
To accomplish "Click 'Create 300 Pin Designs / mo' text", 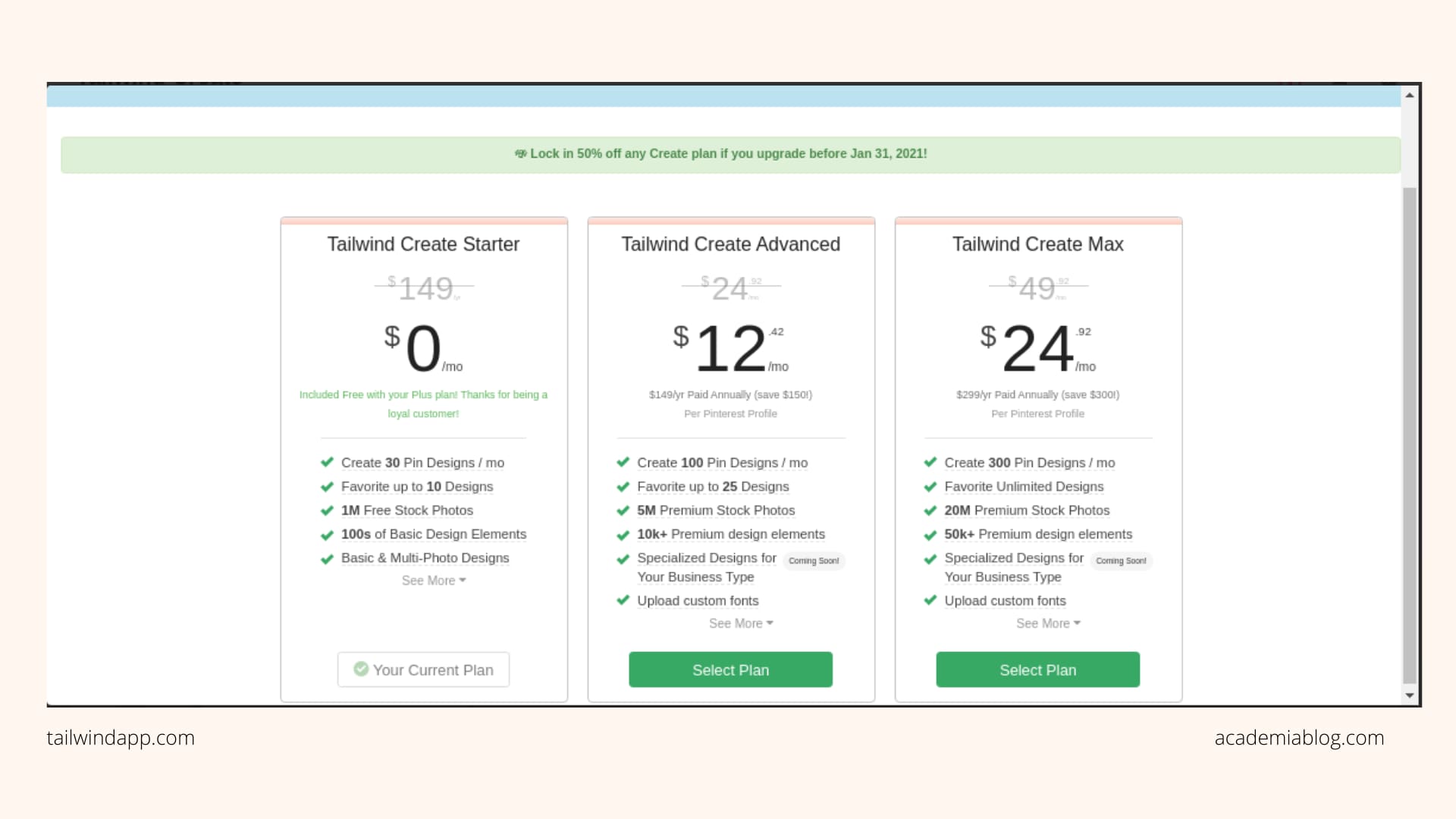I will tap(1030, 463).
